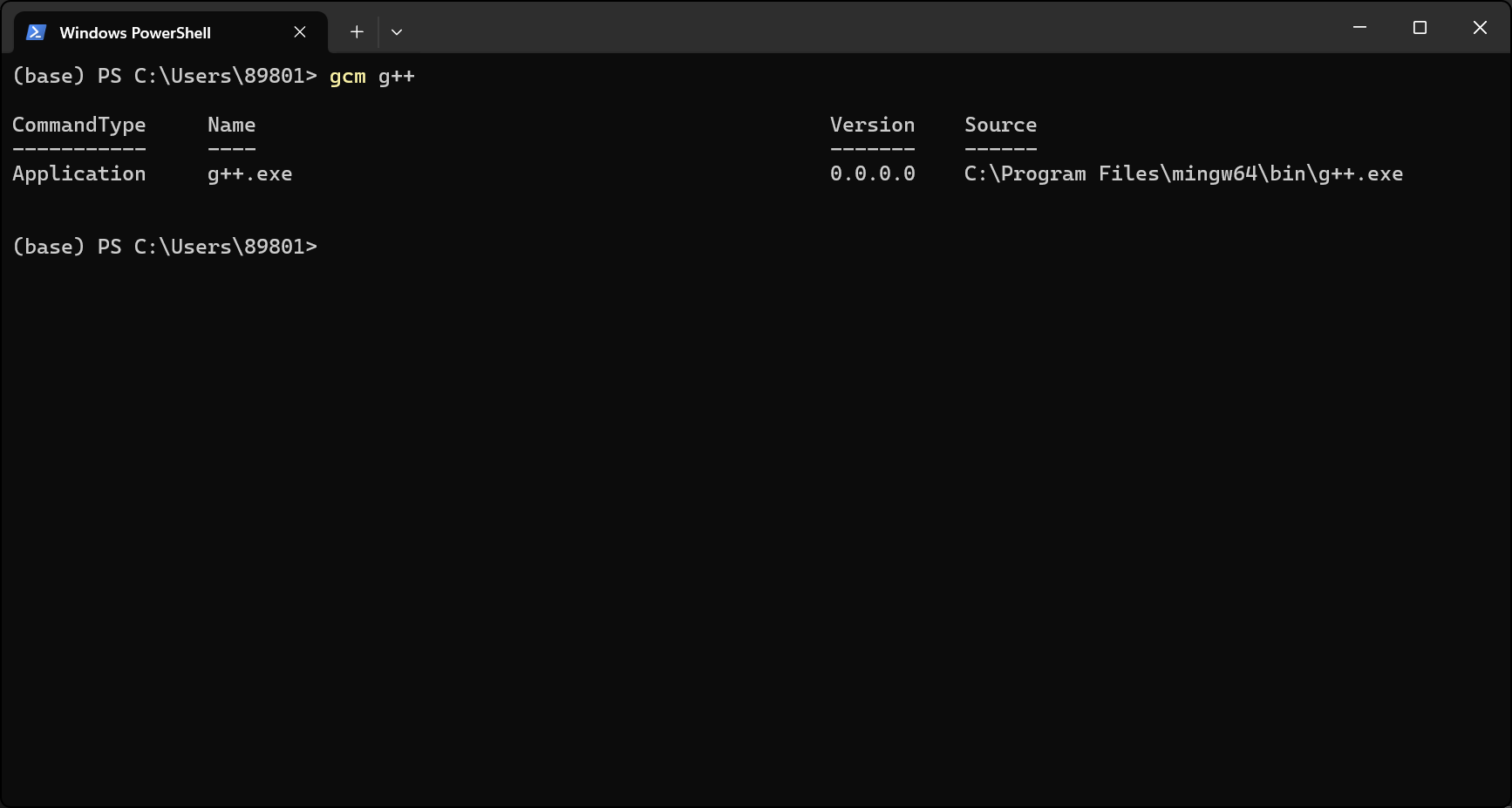
Task: Click the Version column header
Action: pos(873,126)
